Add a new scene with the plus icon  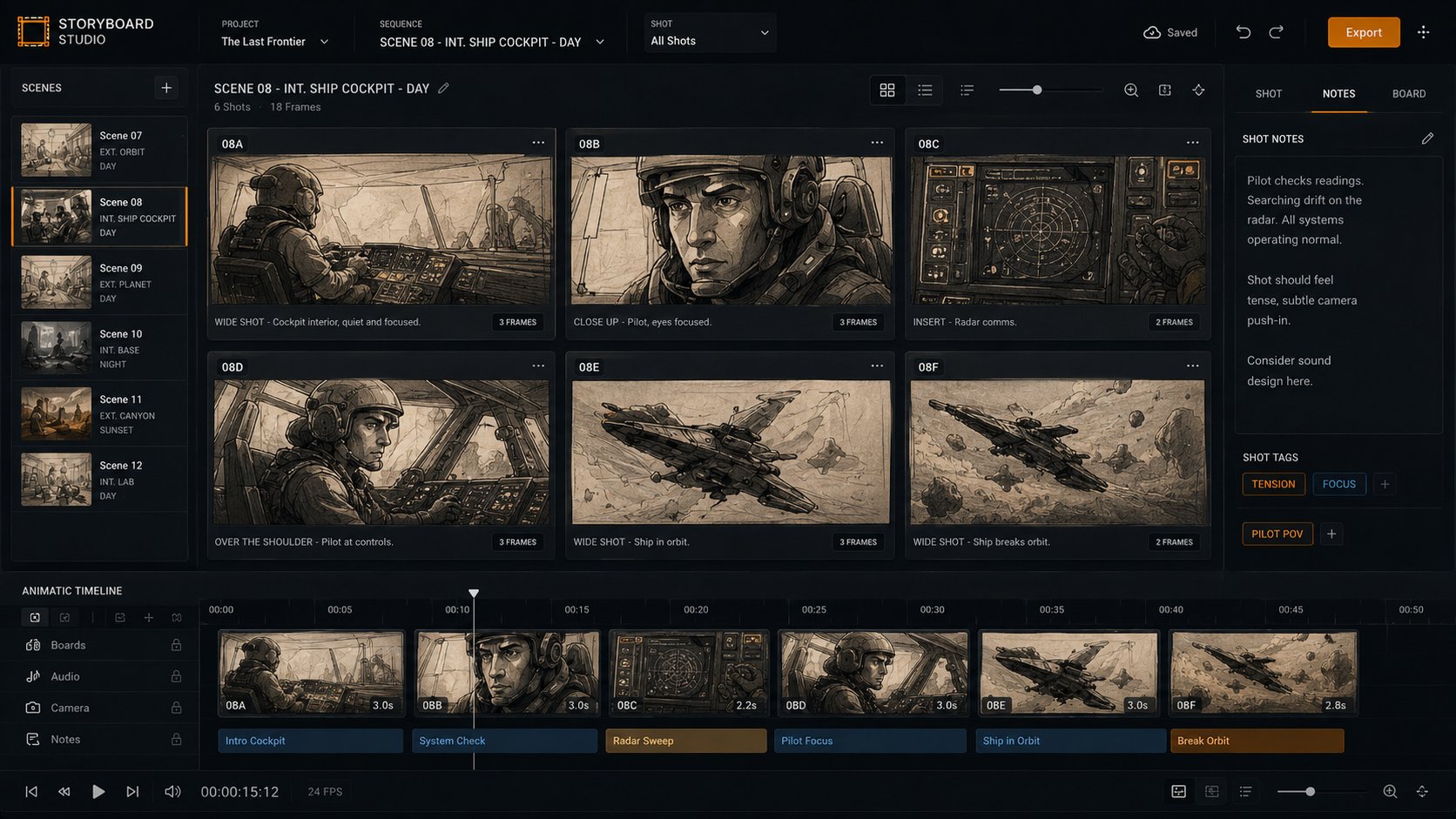point(166,88)
